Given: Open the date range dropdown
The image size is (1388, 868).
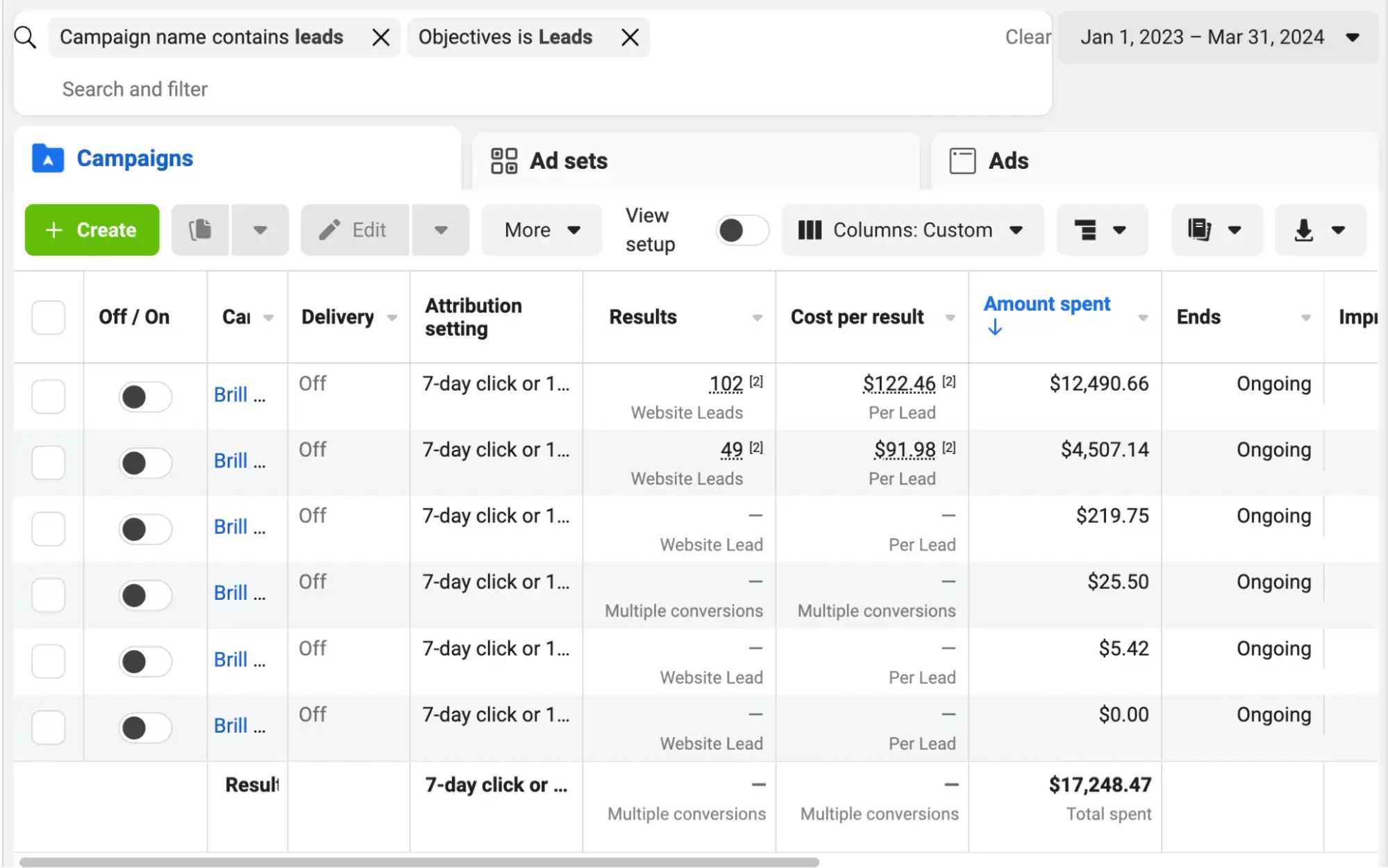Looking at the screenshot, I should coord(1219,37).
